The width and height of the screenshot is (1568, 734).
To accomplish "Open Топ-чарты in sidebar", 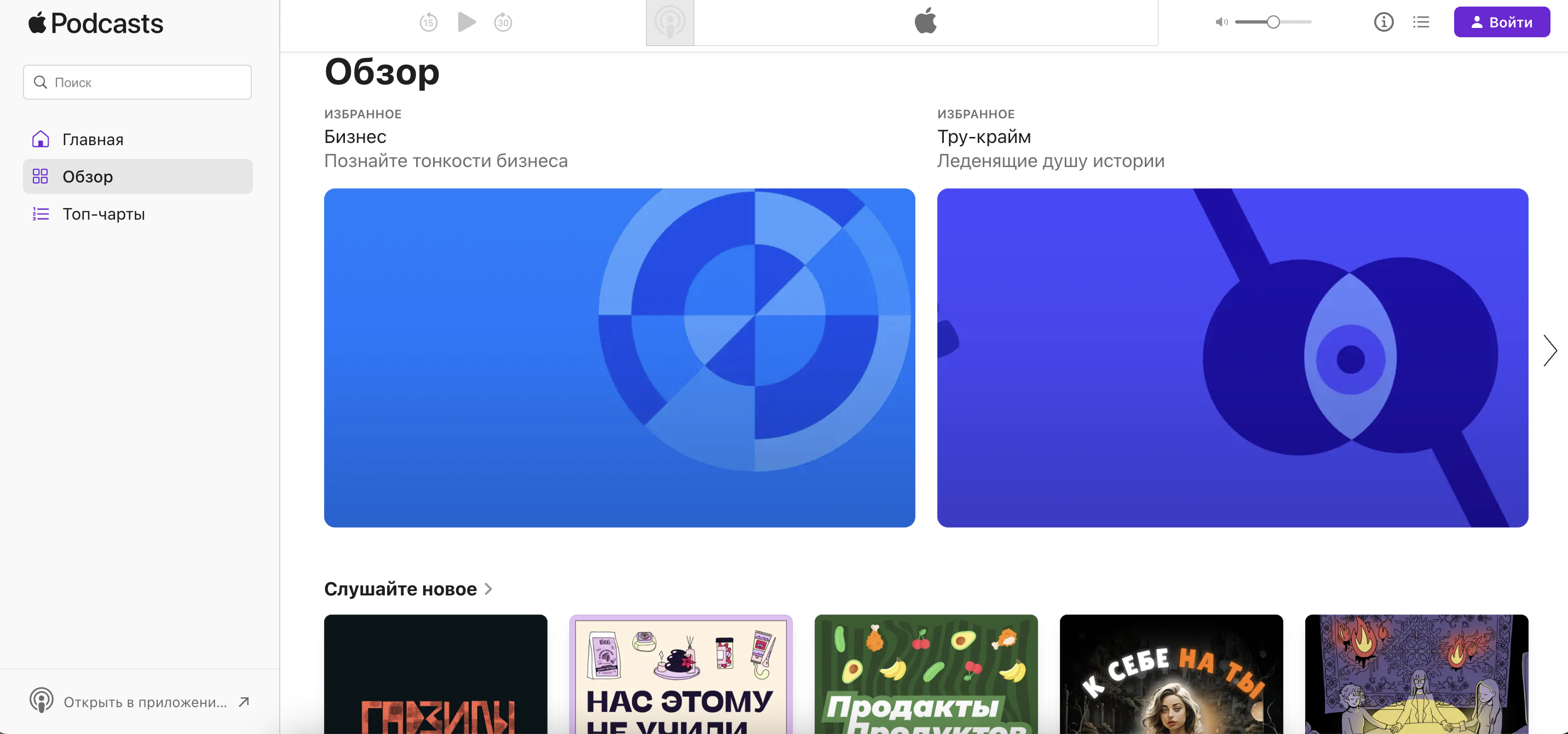I will tap(103, 214).
